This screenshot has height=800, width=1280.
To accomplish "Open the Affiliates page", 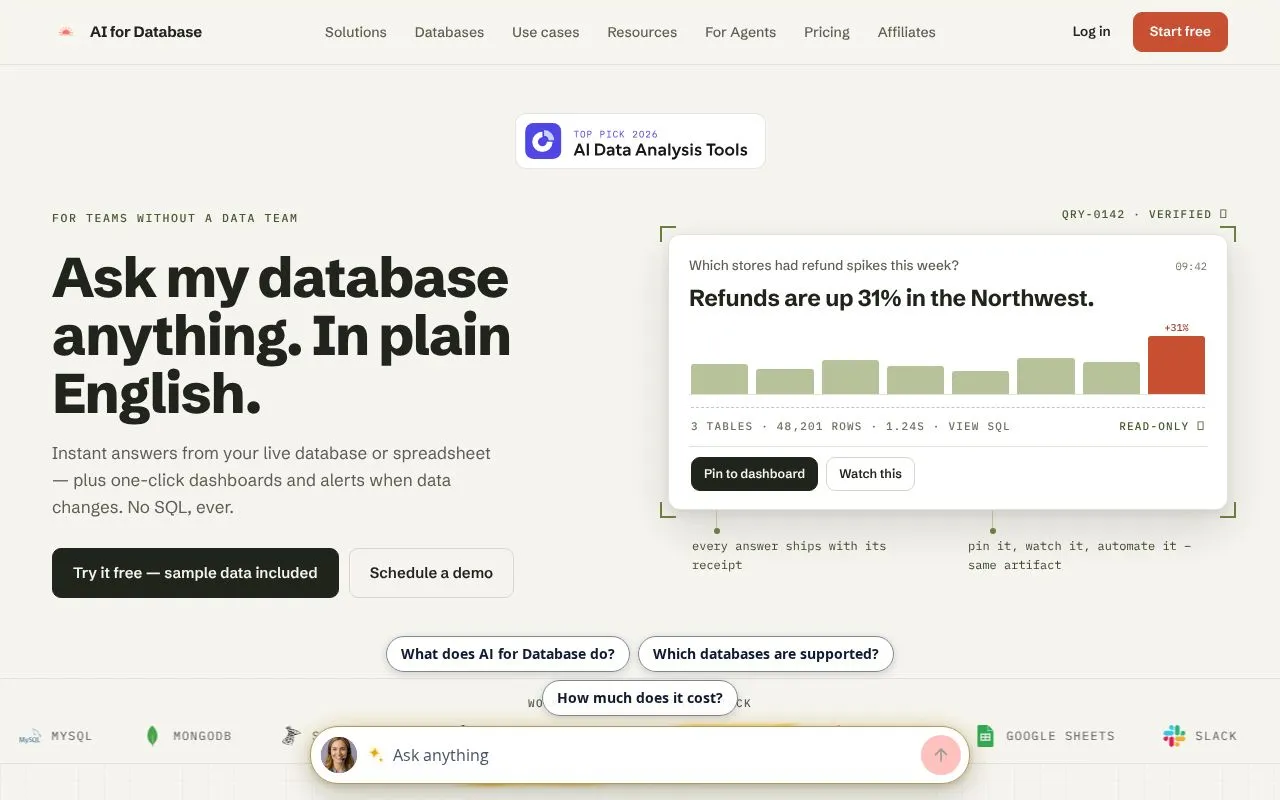I will coord(907,32).
